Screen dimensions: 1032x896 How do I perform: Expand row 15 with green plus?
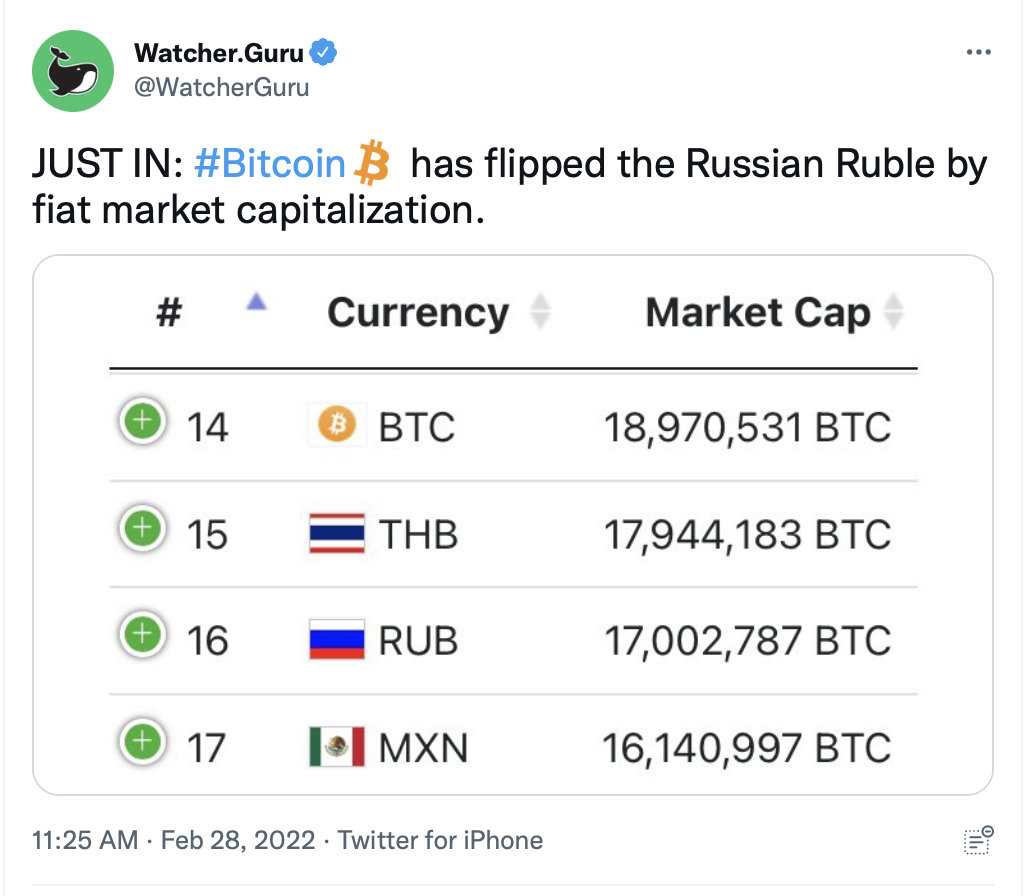coord(142,528)
